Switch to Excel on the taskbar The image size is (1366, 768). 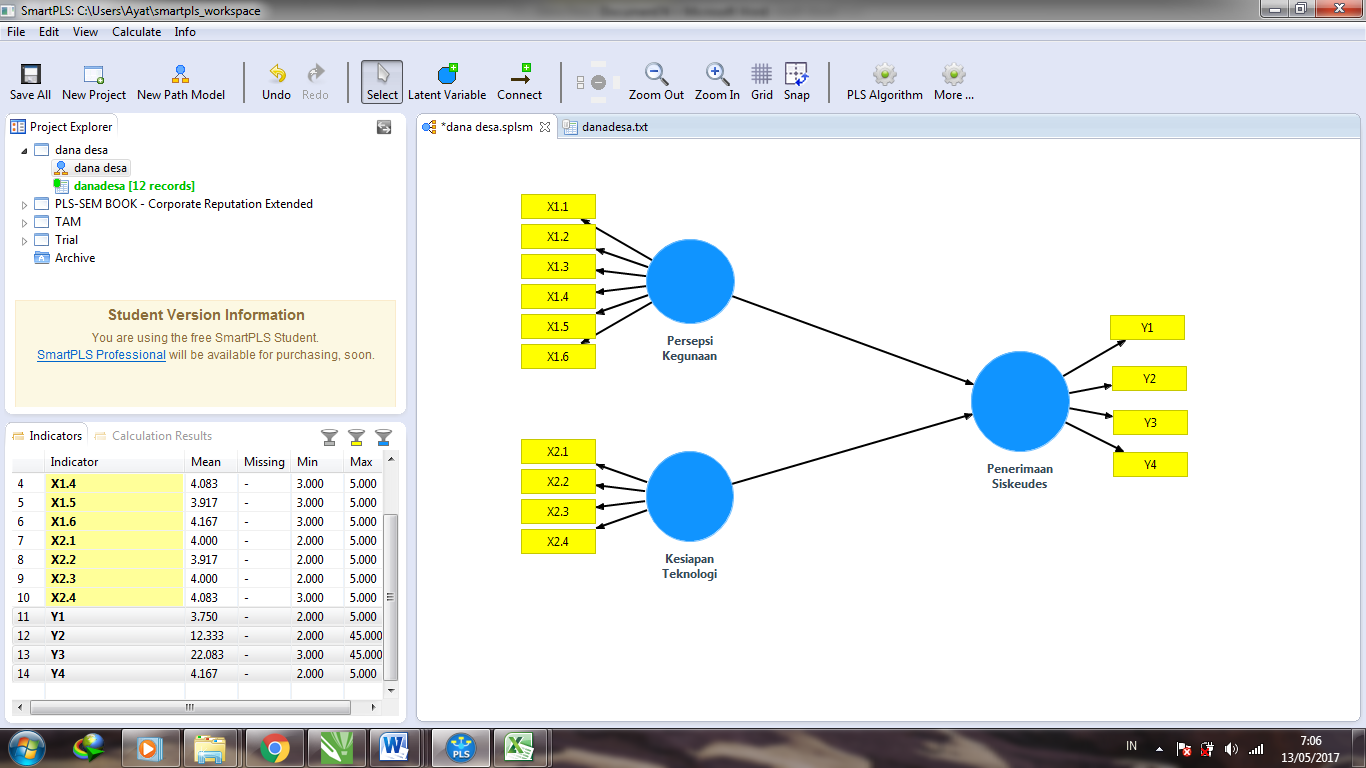tap(522, 747)
